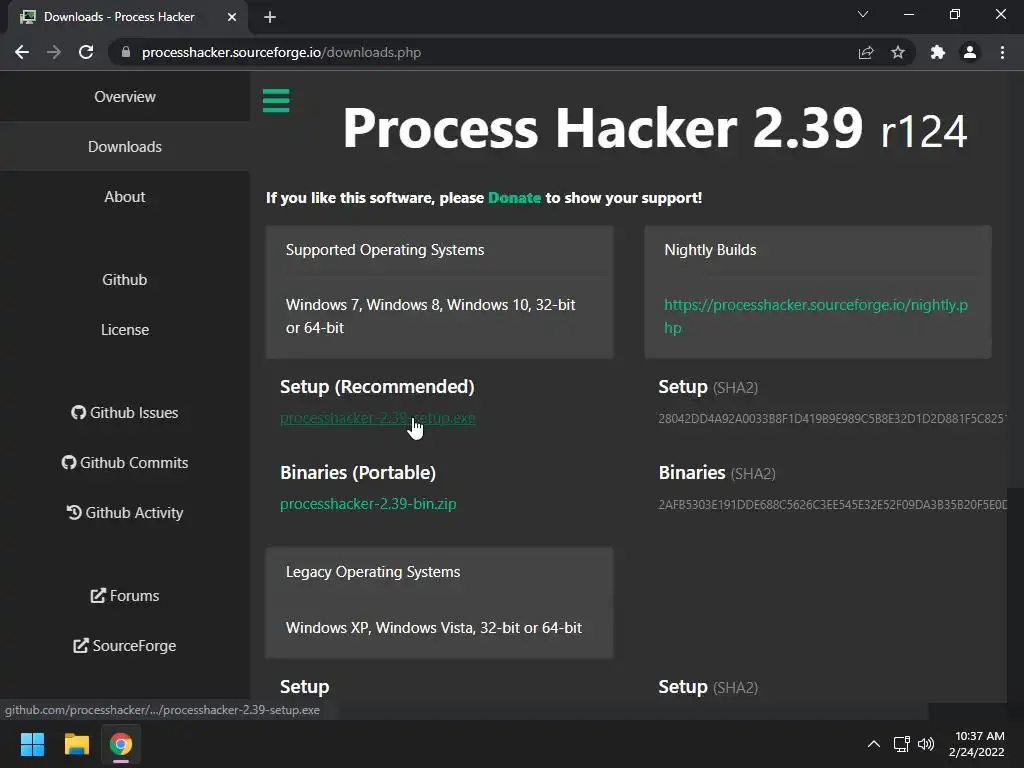Go back using the browser back arrow
Screen dimensions: 1024x768
pos(22,52)
